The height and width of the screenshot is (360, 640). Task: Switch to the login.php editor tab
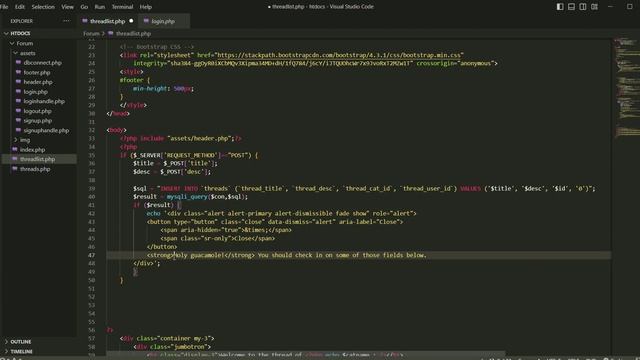[x=163, y=21]
